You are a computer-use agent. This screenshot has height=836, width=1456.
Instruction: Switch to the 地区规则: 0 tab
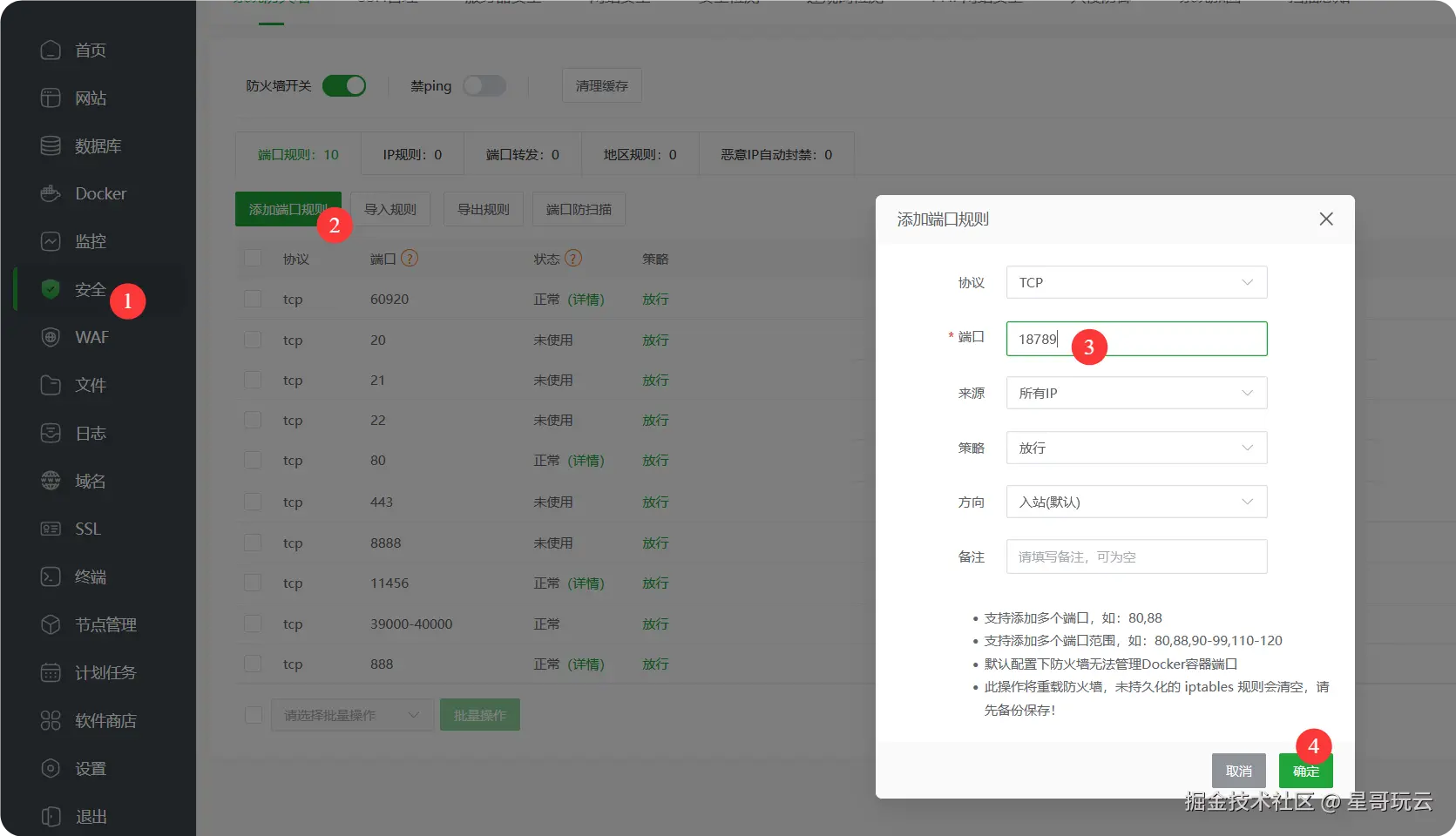click(640, 154)
